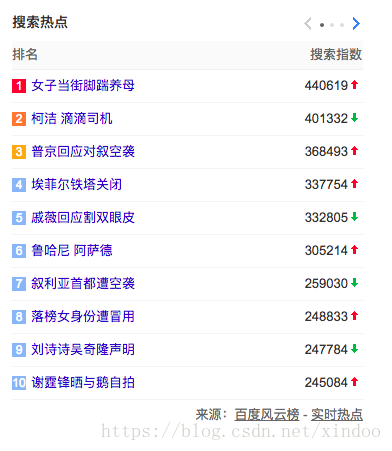Screen dimensions: 392x451
Task: Click the search index value 440619
Action: 326,86
